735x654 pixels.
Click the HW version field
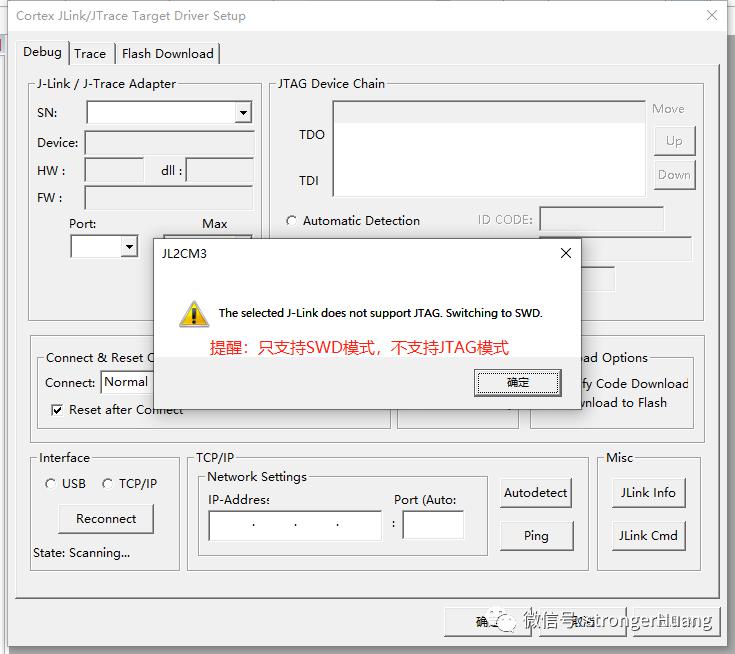pyautogui.click(x=114, y=170)
